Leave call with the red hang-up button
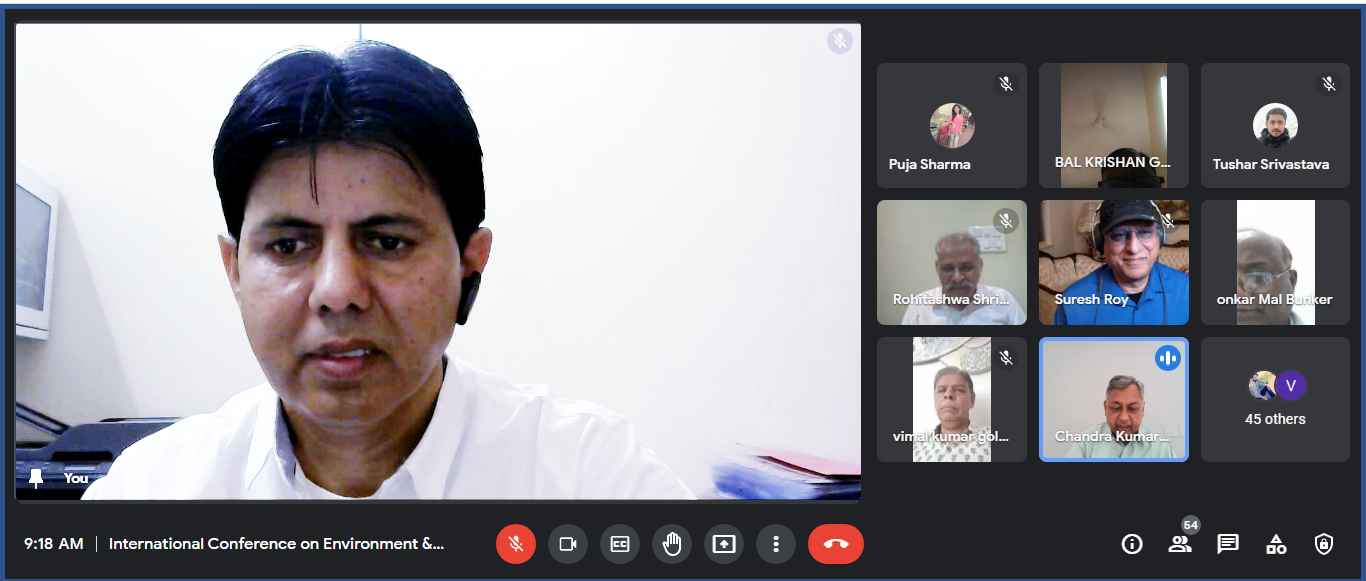The width and height of the screenshot is (1366, 581). point(836,544)
